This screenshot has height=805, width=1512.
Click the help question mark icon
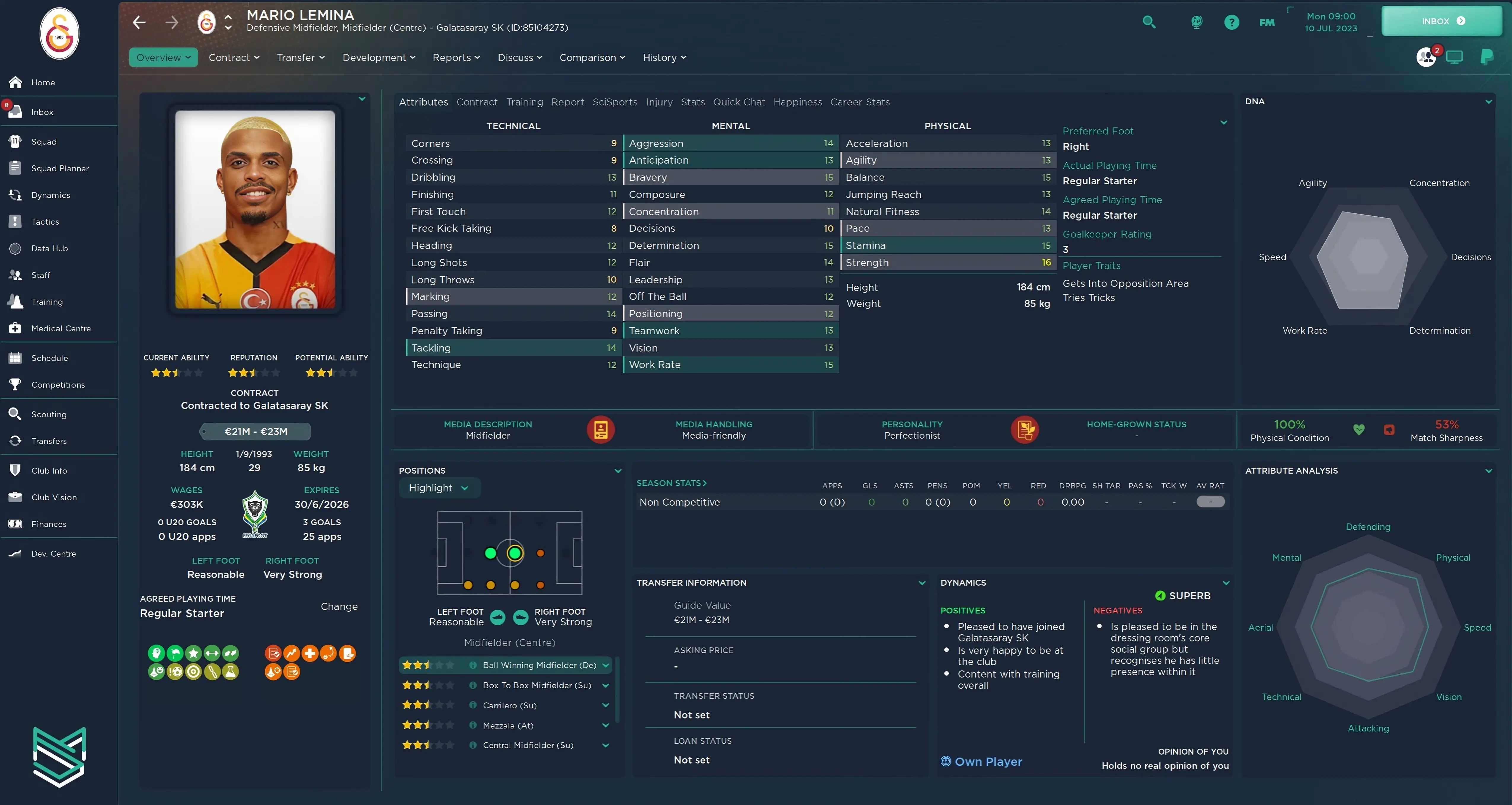click(1232, 22)
